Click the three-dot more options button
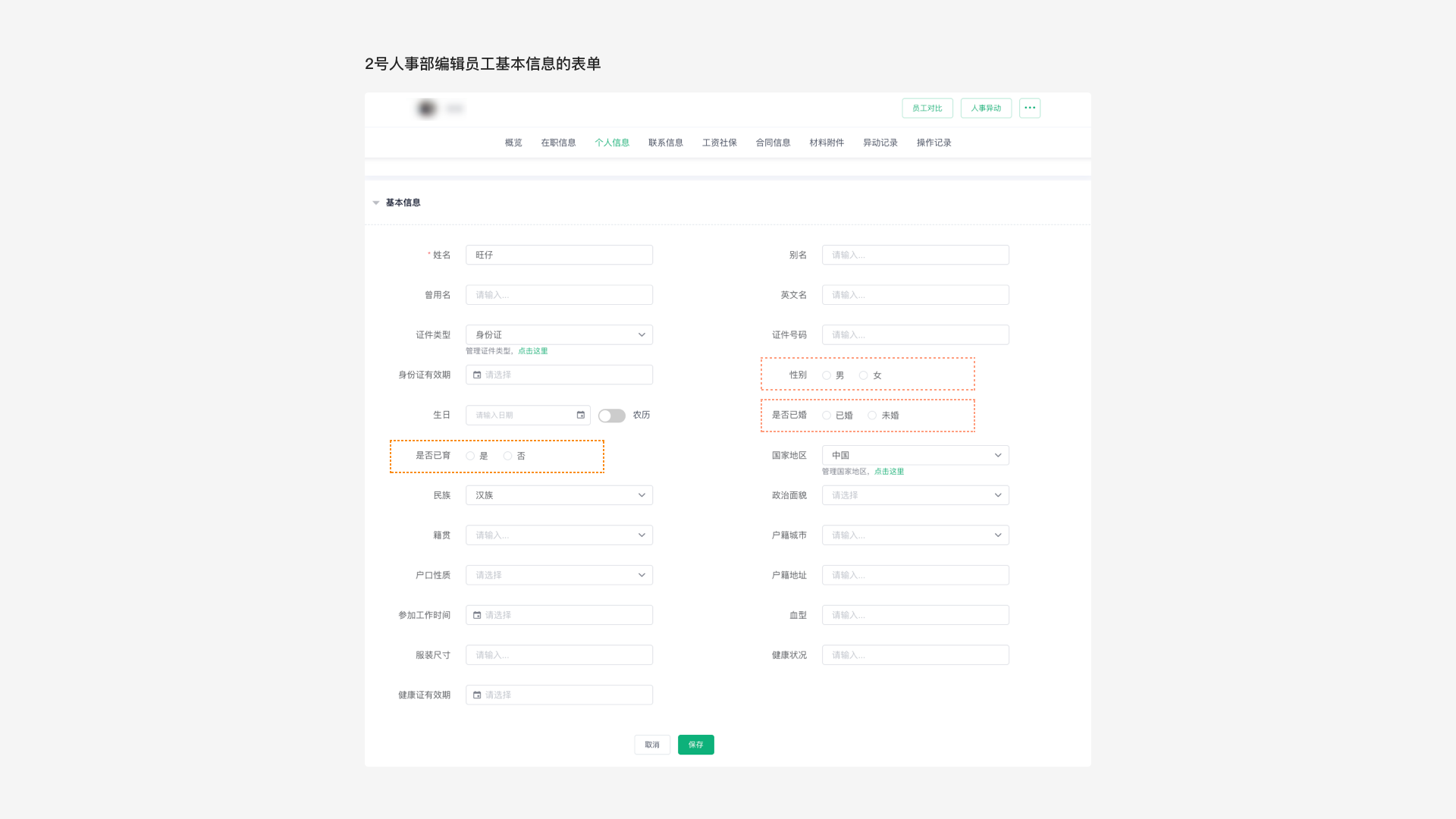This screenshot has width=1456, height=819. pos(1029,108)
